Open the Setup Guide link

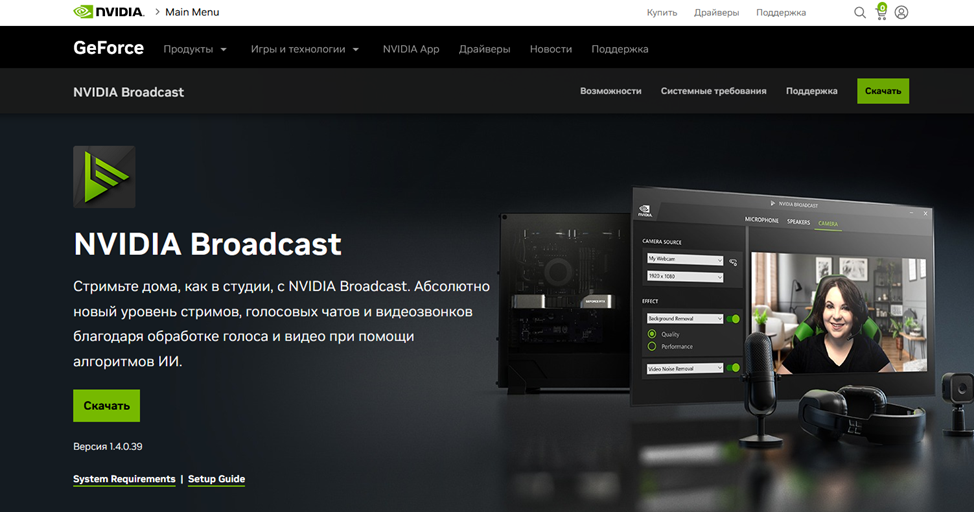(216, 479)
